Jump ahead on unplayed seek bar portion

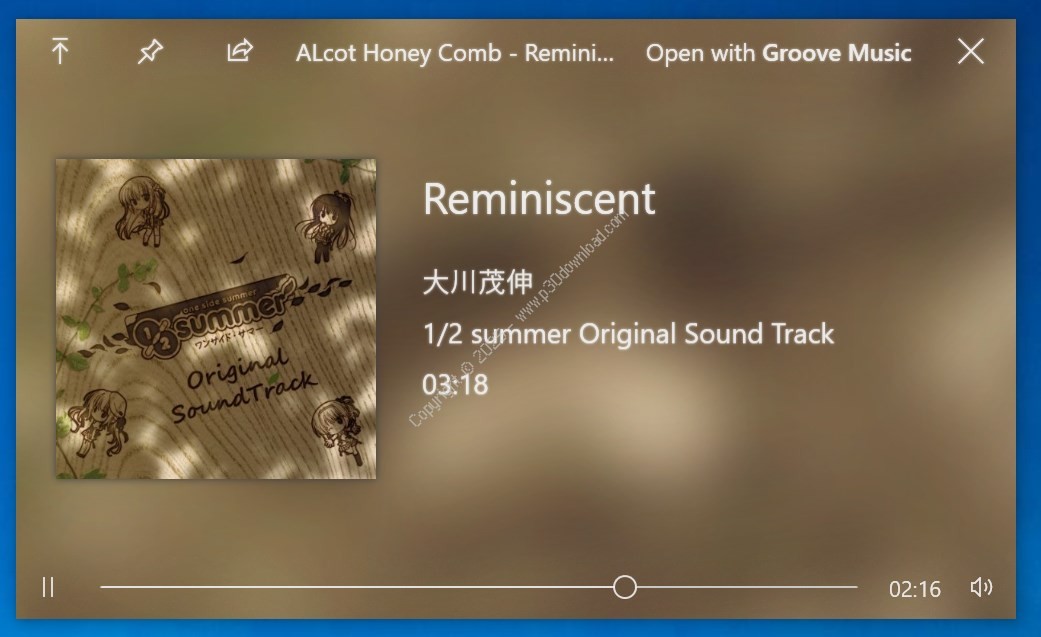point(747,587)
